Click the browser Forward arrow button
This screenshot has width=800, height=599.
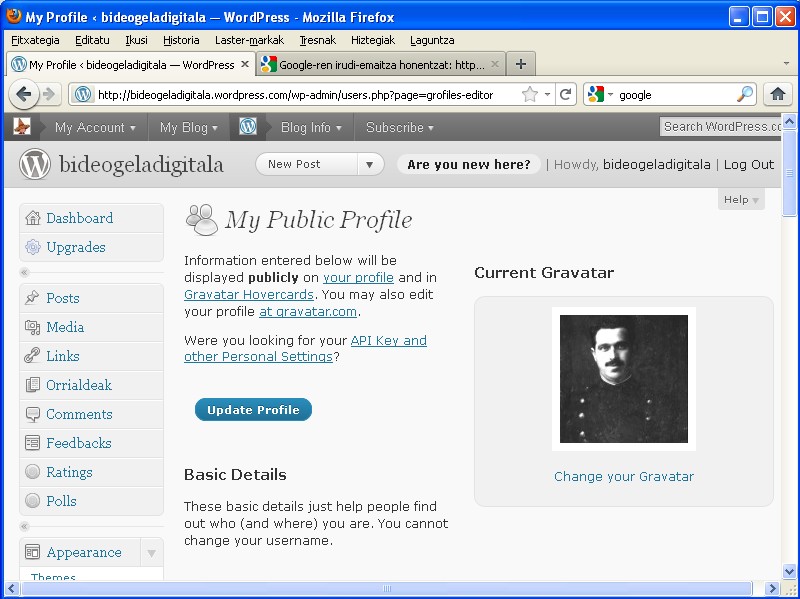pyautogui.click(x=49, y=94)
